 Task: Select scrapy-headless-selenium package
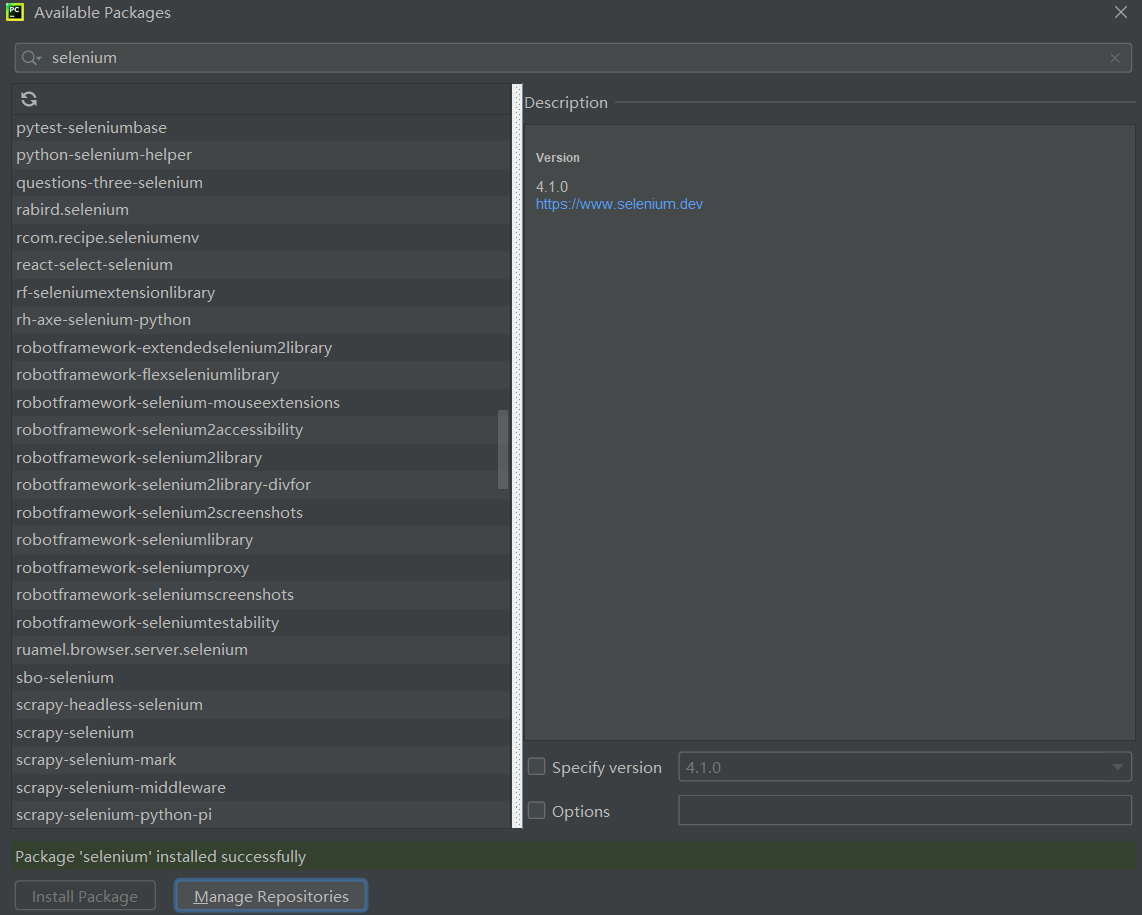[261, 705]
